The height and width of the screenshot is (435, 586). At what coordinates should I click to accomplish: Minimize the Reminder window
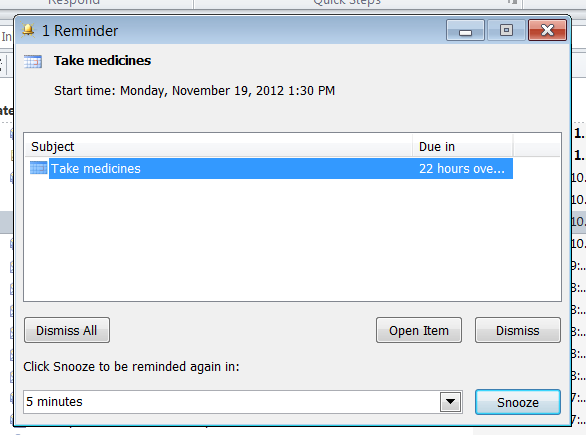[x=465, y=30]
